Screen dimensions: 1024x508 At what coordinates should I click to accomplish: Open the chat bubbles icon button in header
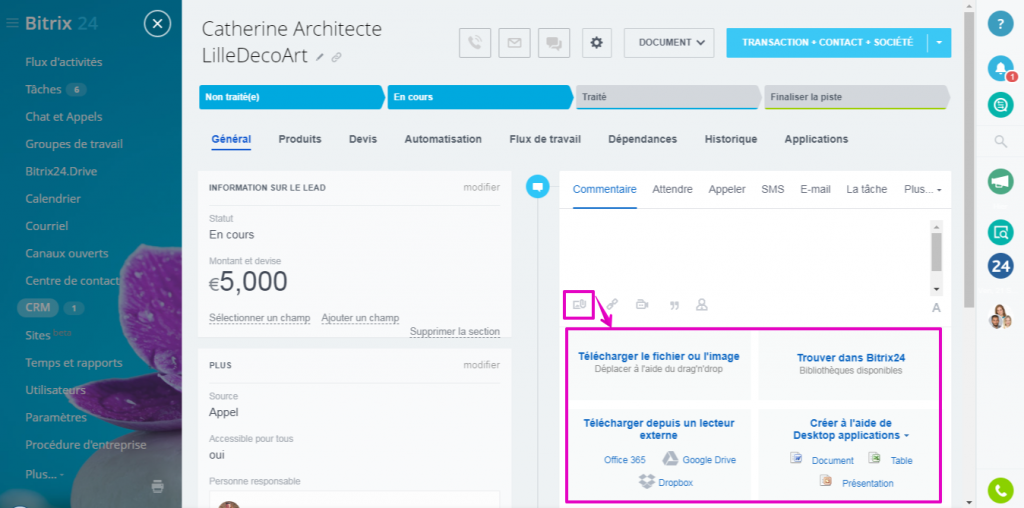point(554,43)
